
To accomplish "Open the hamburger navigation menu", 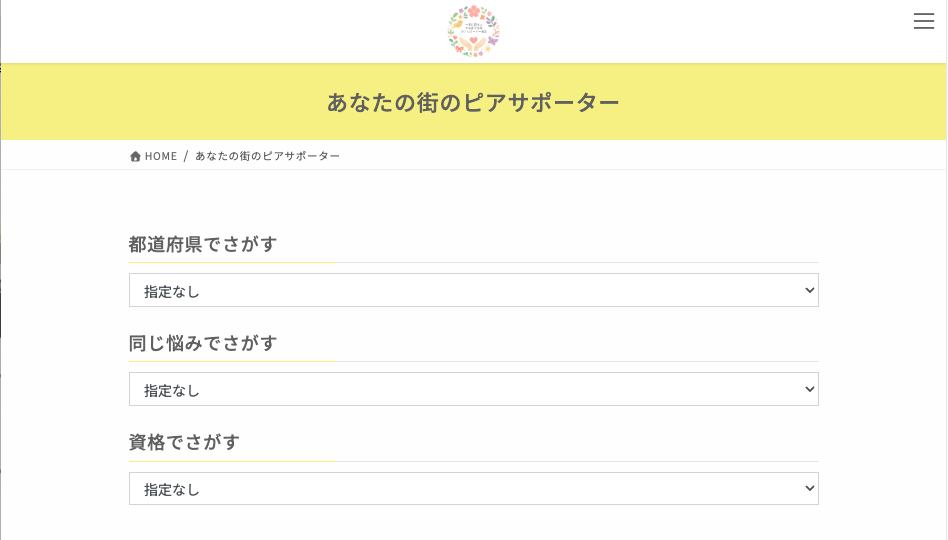I will click(923, 22).
